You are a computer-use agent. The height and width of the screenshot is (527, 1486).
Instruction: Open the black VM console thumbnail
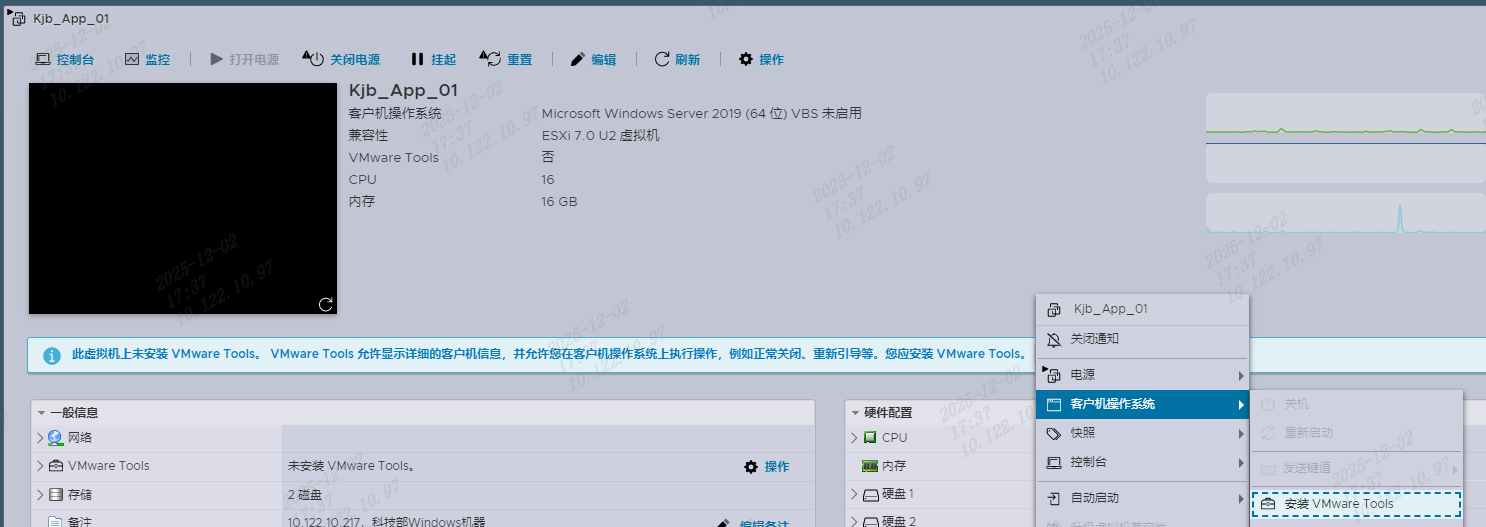tap(183, 198)
